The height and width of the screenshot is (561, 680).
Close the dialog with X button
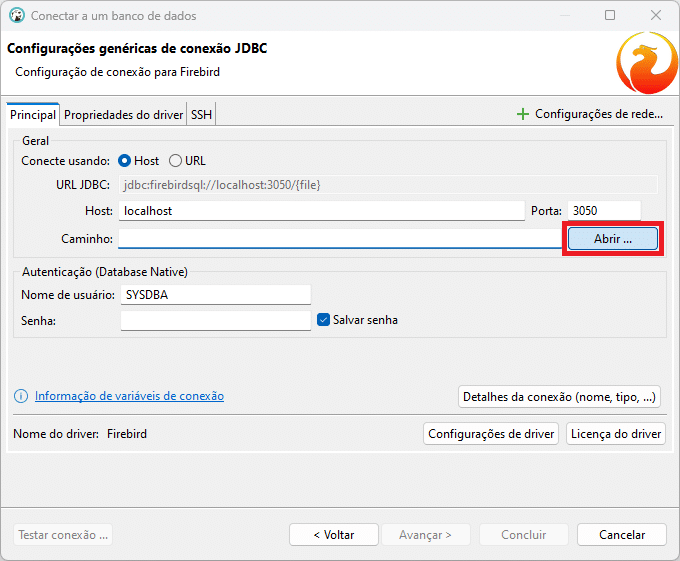656,15
